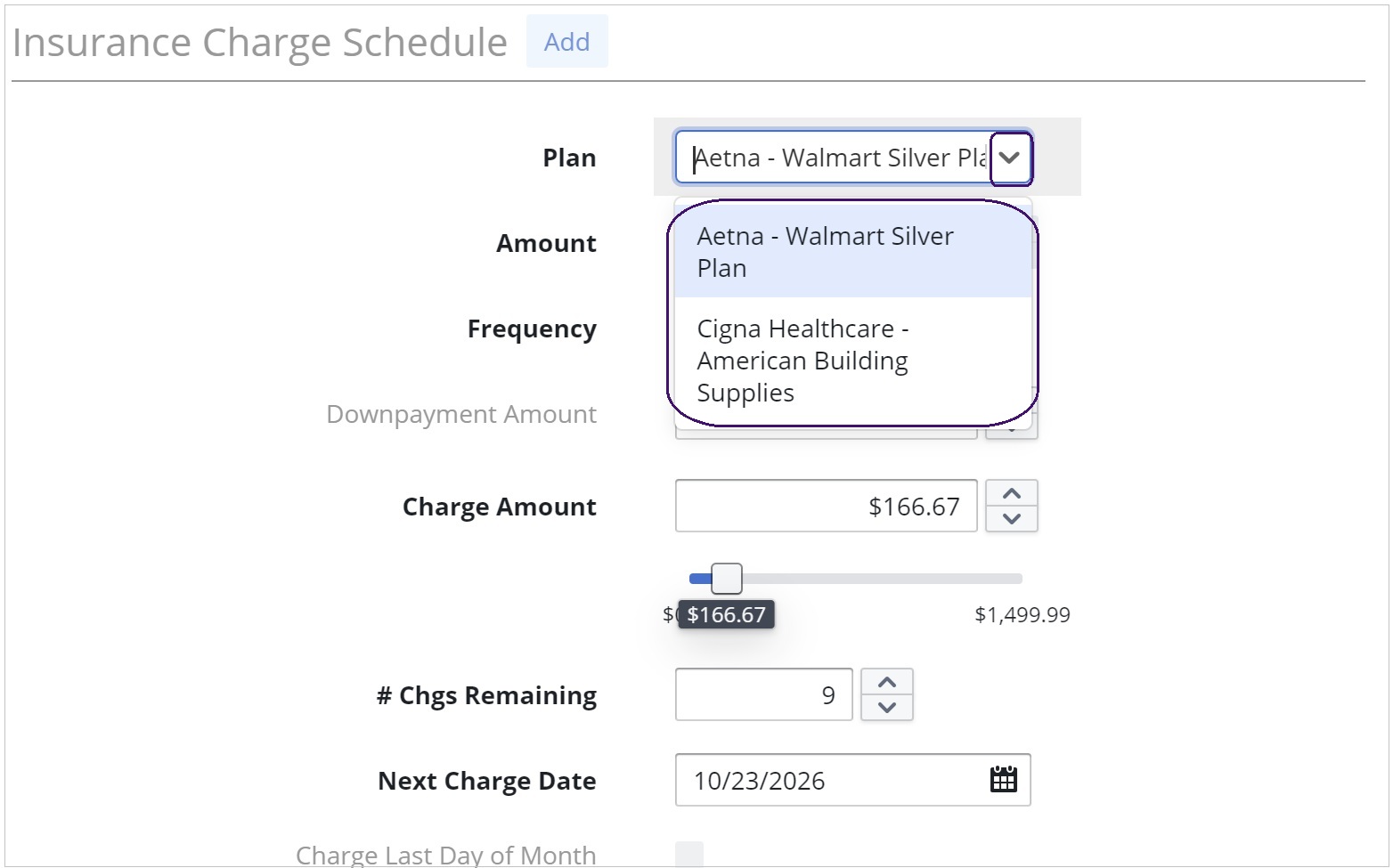Increment the # Chgs Remaining value
Screen dimensions: 1393x868
tap(887, 682)
